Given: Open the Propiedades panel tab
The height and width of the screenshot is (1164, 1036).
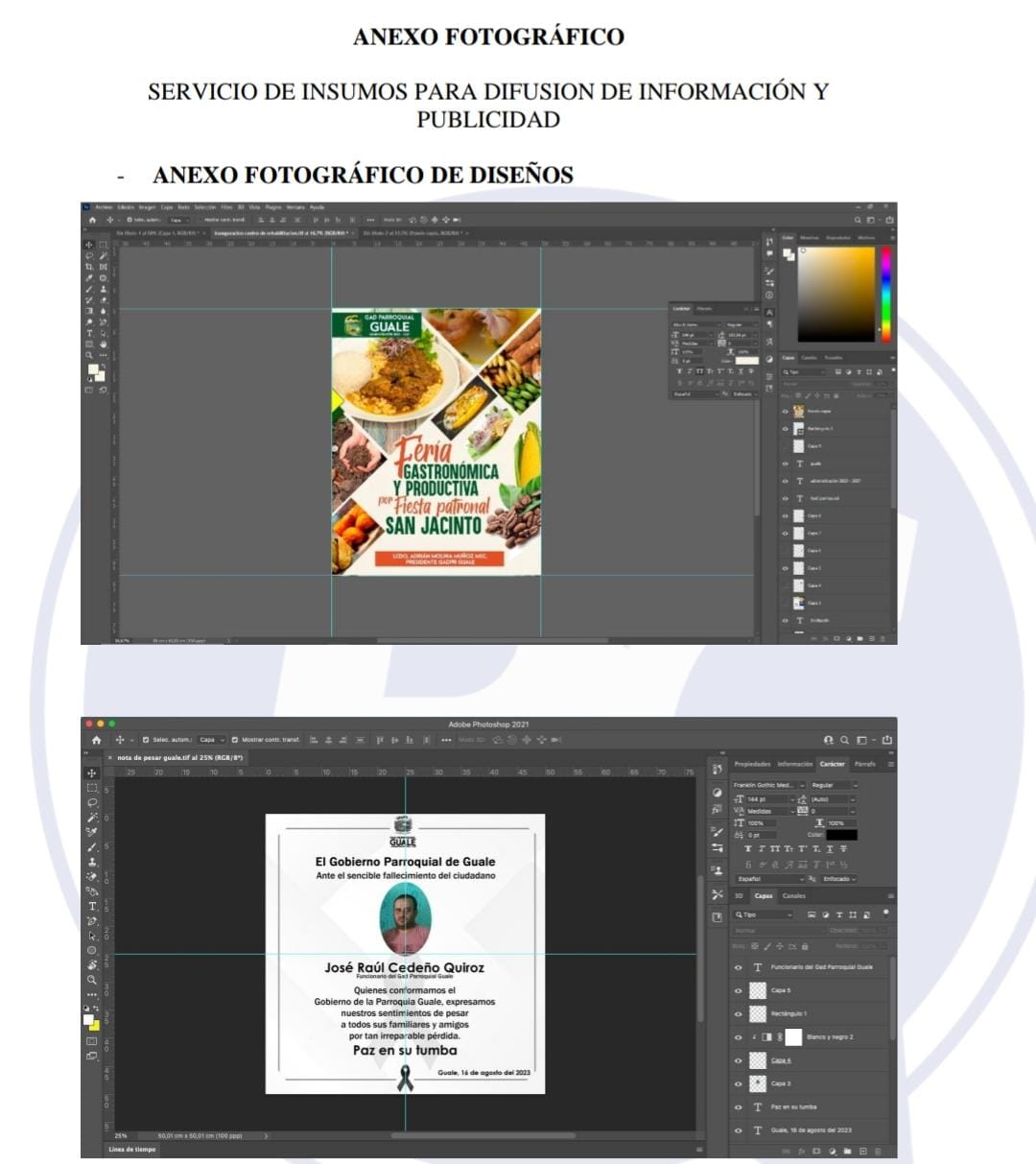Looking at the screenshot, I should coord(752,764).
